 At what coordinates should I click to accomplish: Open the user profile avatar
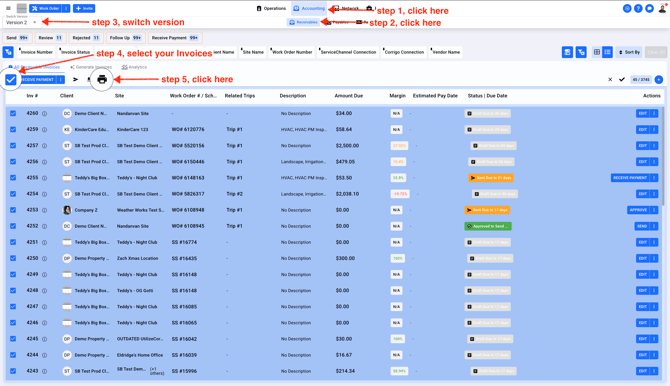coord(662,9)
